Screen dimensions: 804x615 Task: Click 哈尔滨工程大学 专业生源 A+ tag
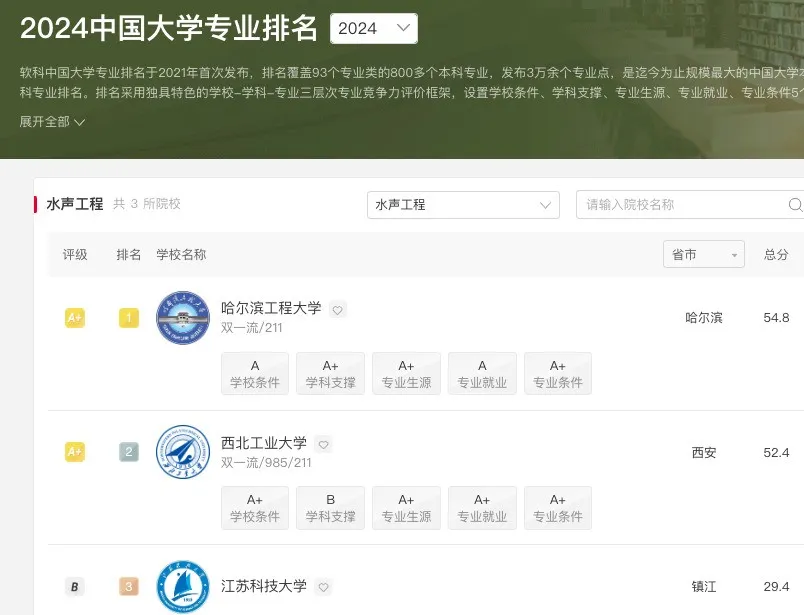406,373
